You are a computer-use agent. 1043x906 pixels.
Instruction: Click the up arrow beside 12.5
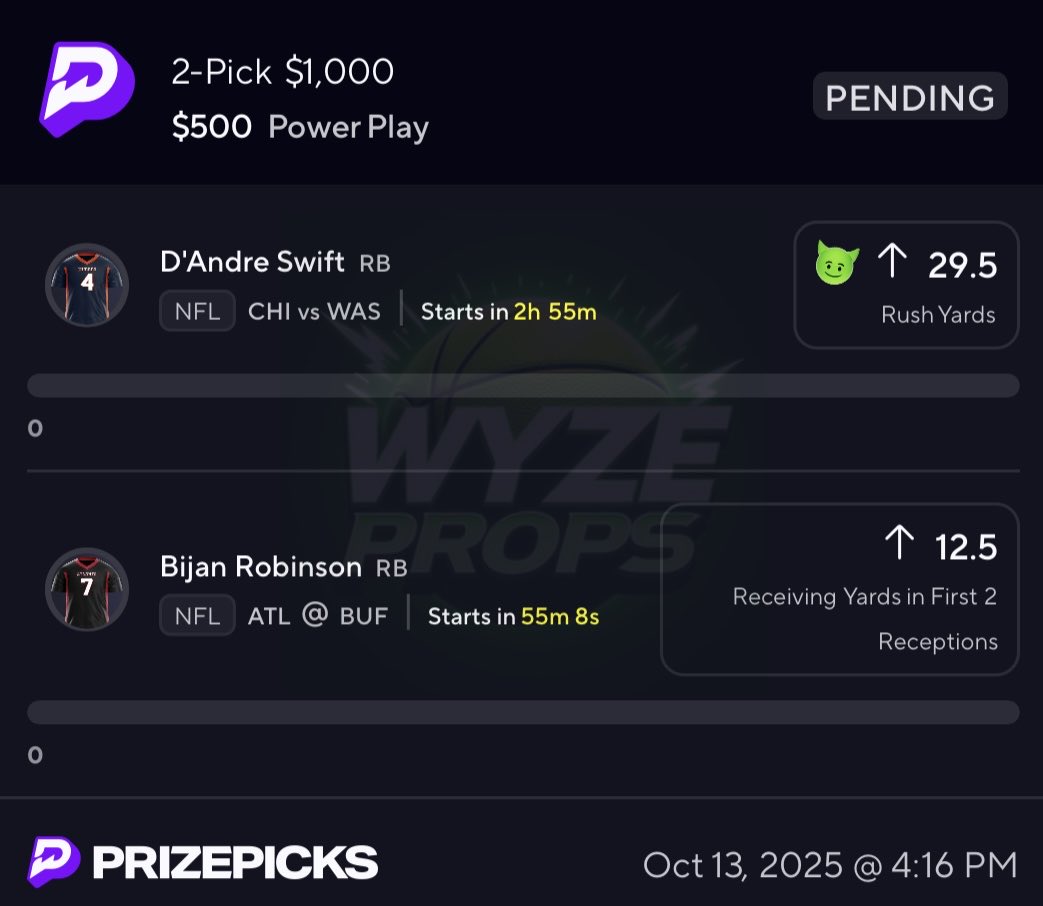[x=899, y=542]
